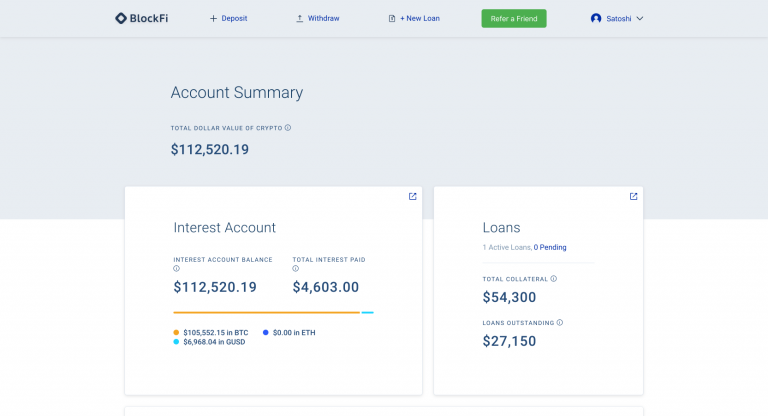
Task: Click the BlockFi wordmark text
Action: (x=149, y=19)
